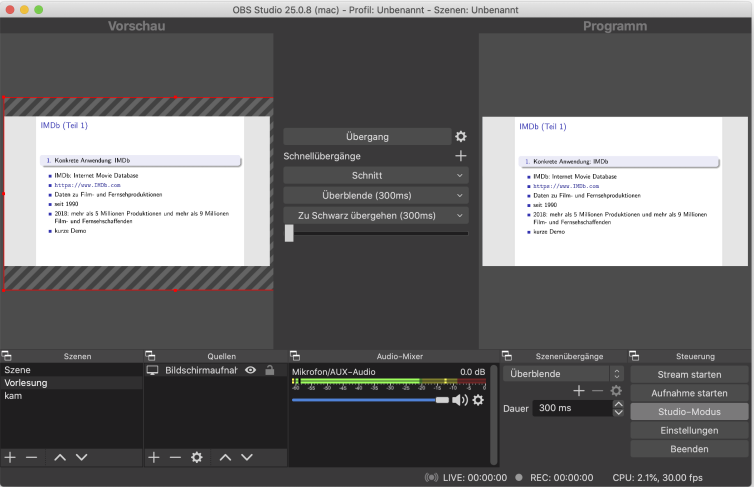This screenshot has height=487, width=754.
Task: Click recording status dot beside REC
Action: 519,477
